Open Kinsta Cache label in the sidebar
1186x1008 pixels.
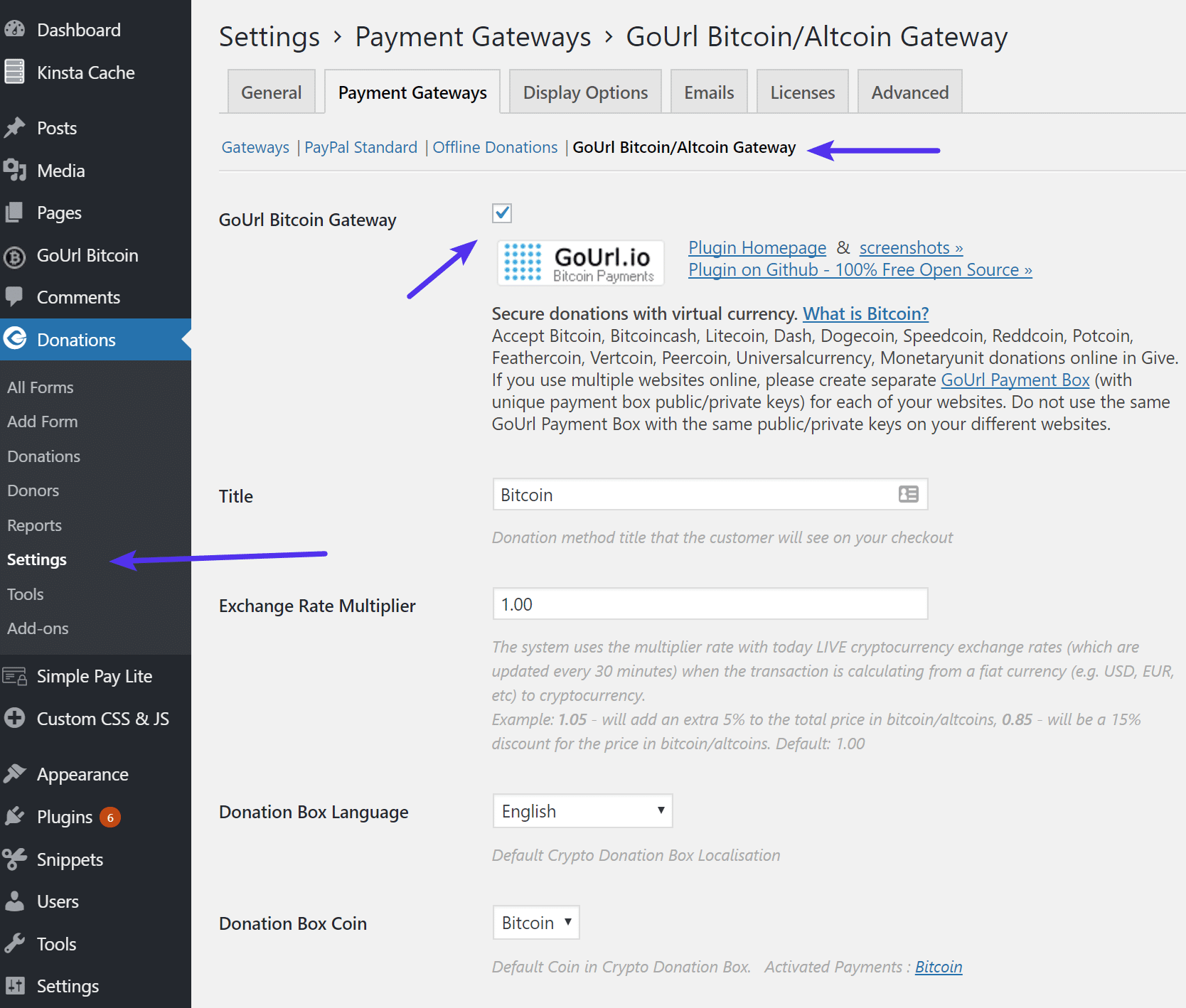pos(86,73)
